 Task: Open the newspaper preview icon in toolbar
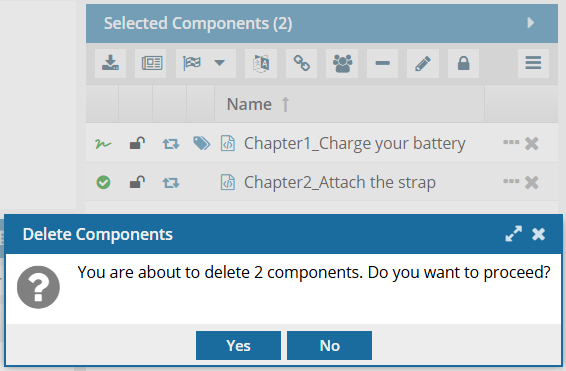(151, 64)
